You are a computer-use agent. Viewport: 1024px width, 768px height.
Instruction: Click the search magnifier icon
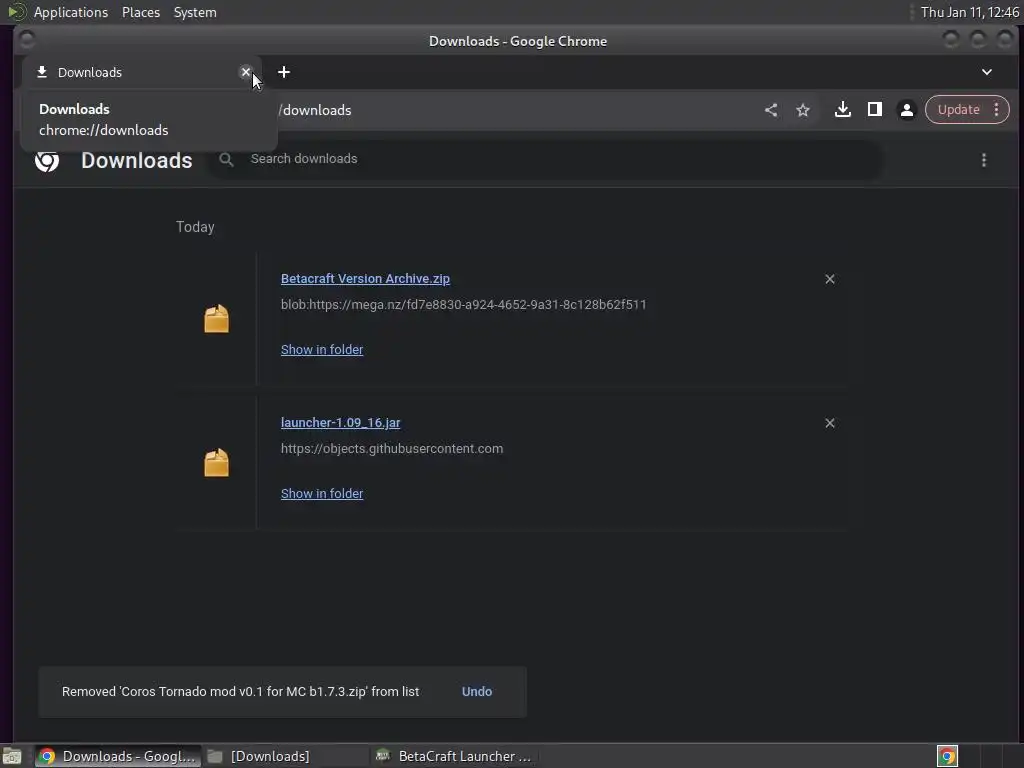tap(226, 159)
